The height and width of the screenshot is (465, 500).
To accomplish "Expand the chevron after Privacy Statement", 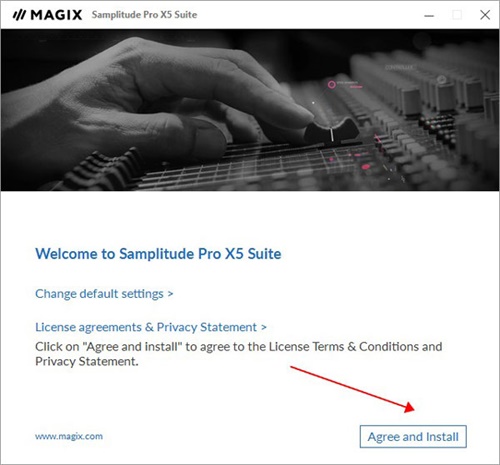I will click(264, 327).
